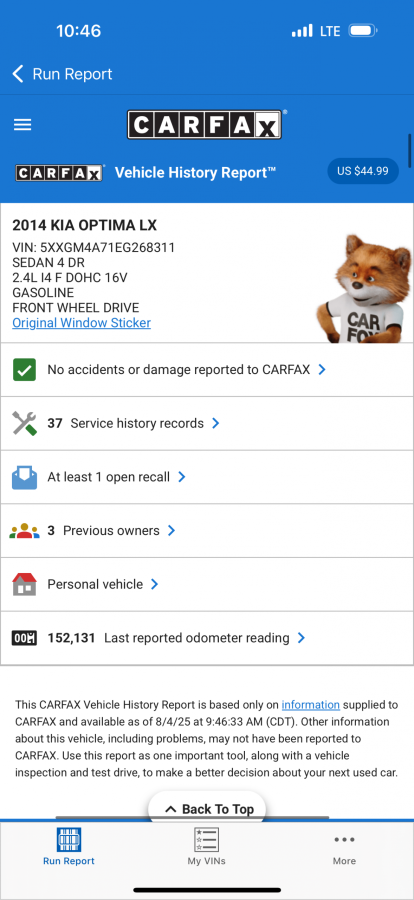Tap the blue open recall envelope icon

24,477
